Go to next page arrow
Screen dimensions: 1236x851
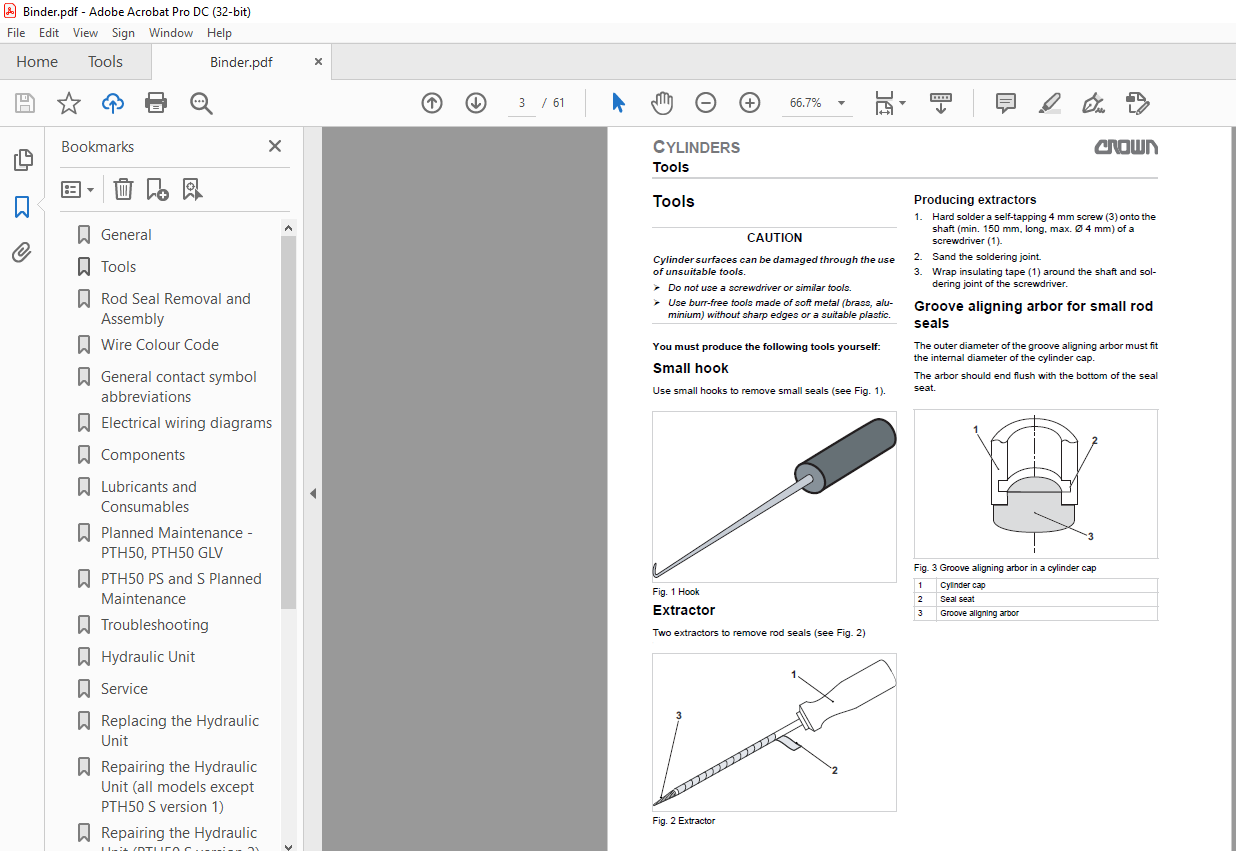[476, 103]
